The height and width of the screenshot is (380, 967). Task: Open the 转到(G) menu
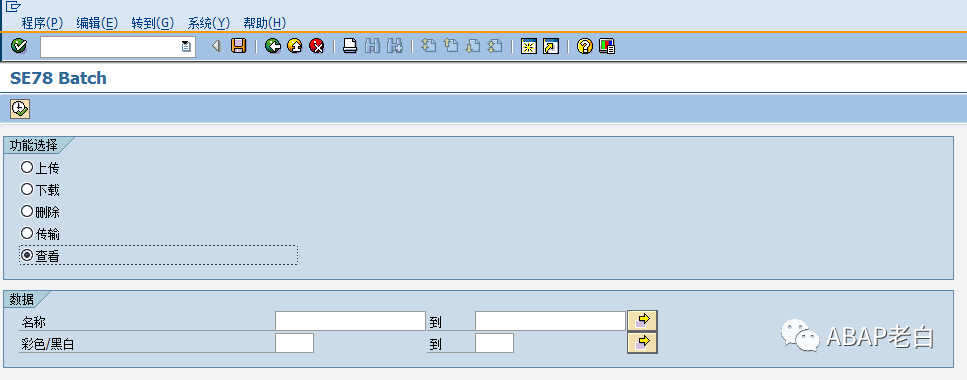pos(153,23)
